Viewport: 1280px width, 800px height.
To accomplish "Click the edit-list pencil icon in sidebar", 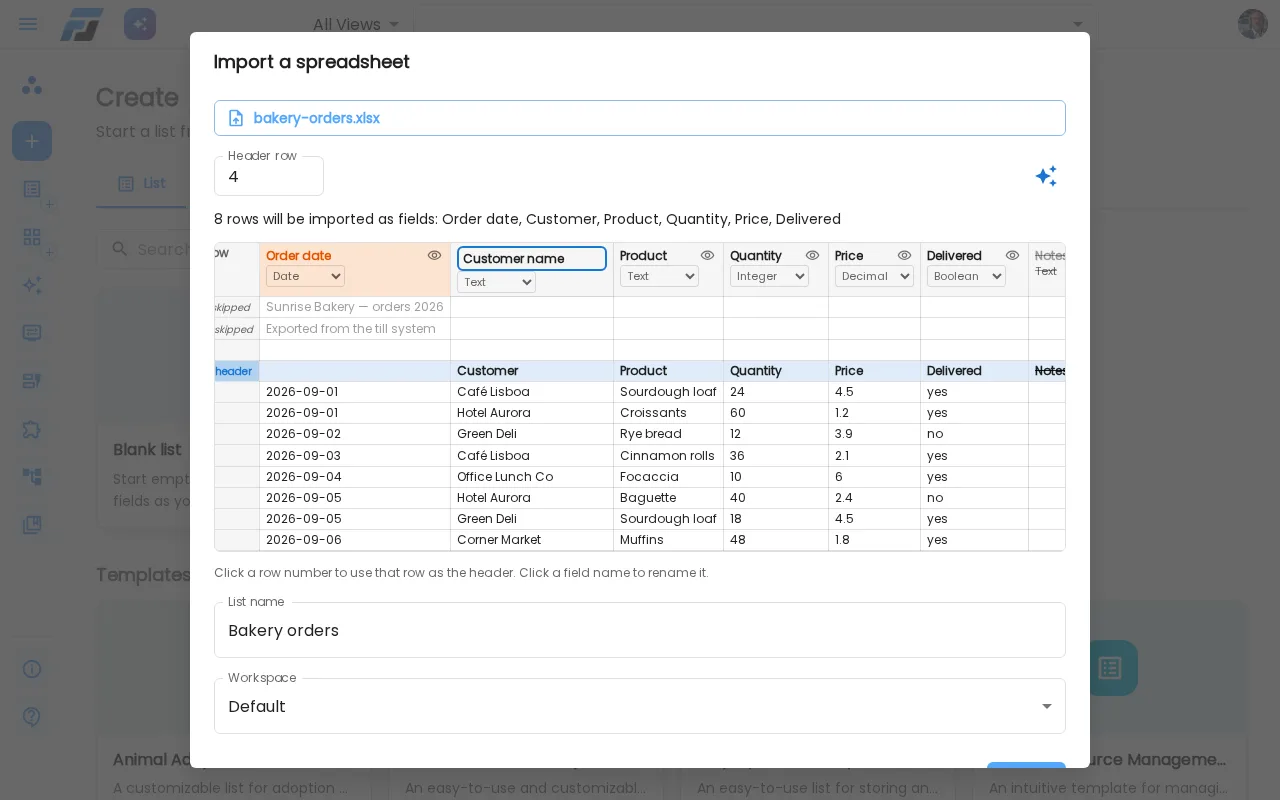I will pyautogui.click(x=32, y=381).
